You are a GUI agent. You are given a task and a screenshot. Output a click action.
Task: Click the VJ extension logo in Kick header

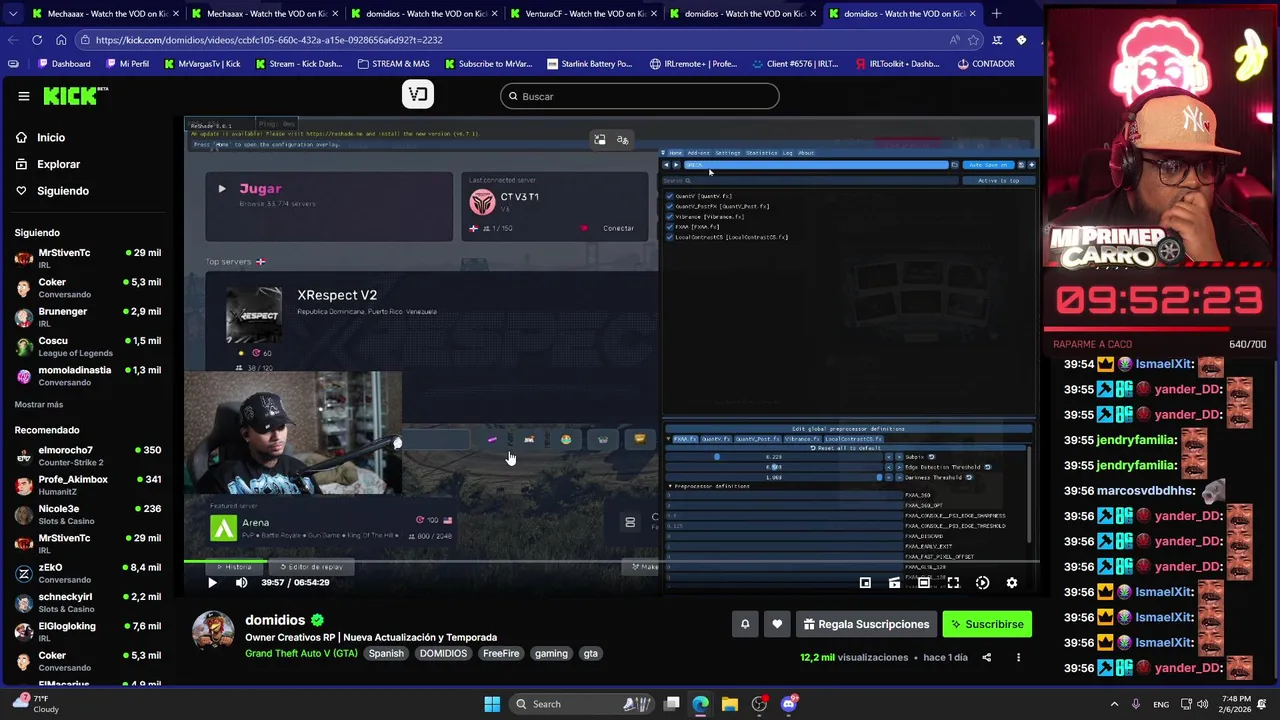coord(418,95)
